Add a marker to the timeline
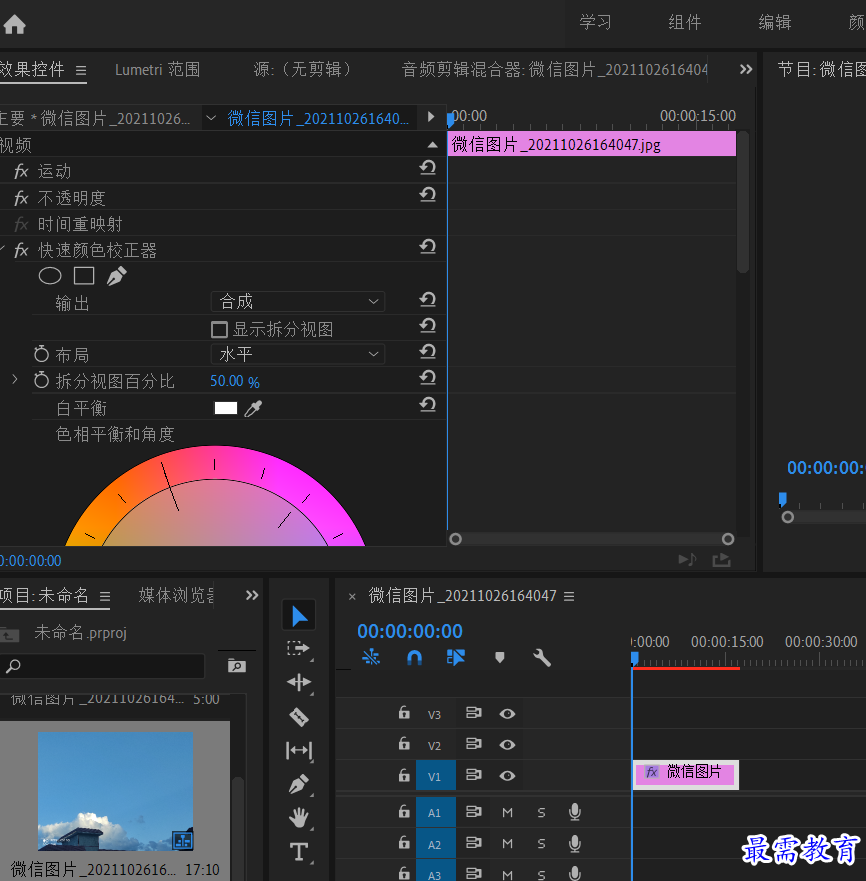Viewport: 866px width, 881px height. tap(500, 657)
